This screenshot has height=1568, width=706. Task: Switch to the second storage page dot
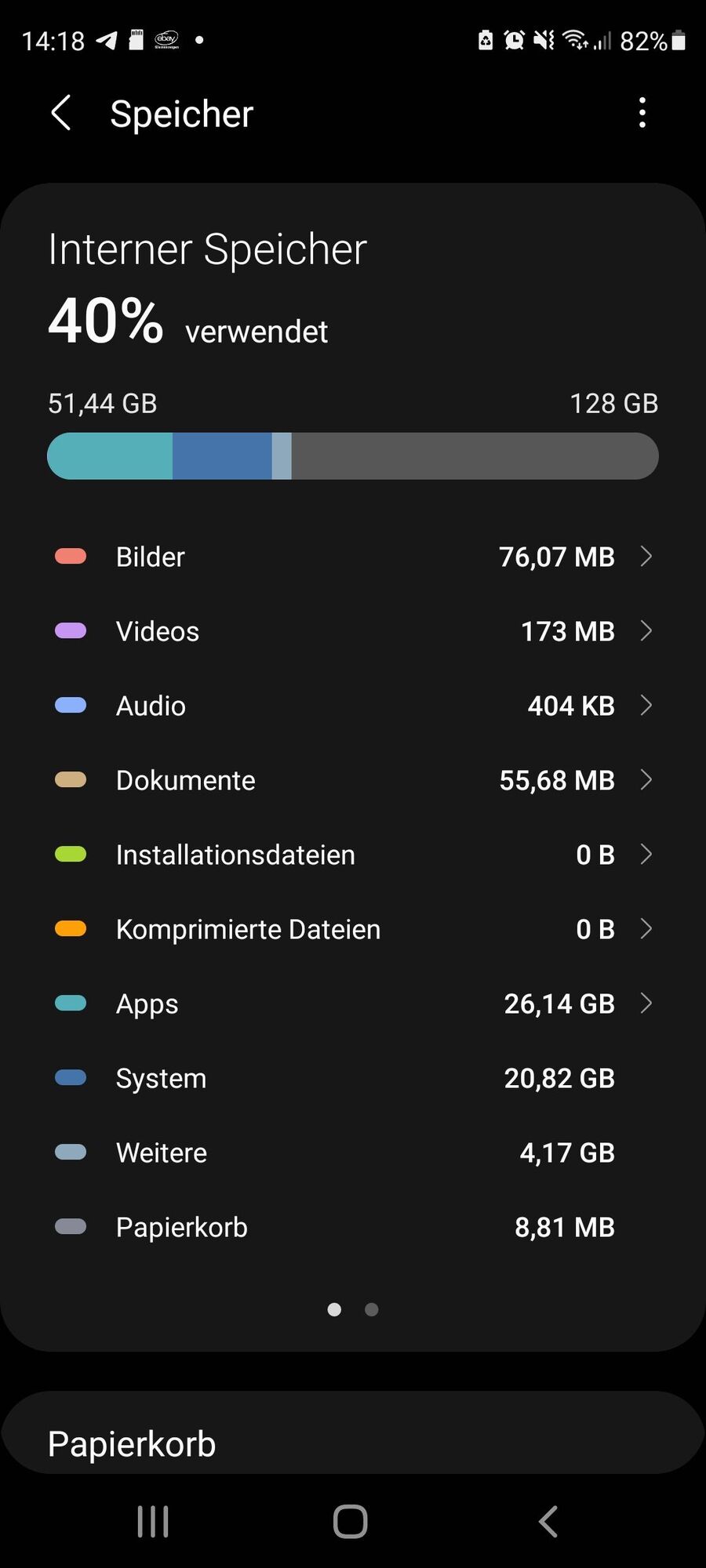point(372,1309)
